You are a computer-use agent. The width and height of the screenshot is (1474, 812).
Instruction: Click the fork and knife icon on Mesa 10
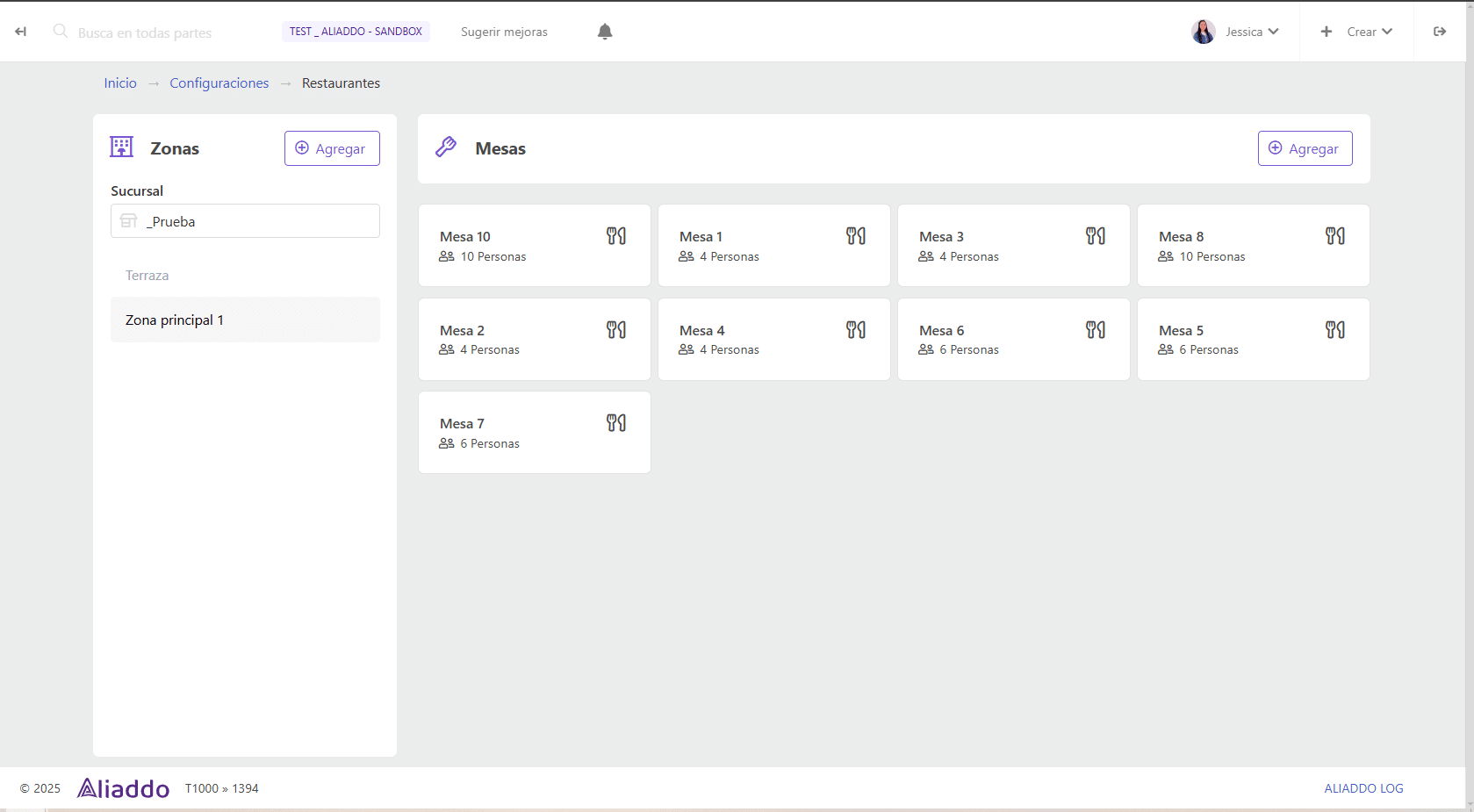point(615,236)
